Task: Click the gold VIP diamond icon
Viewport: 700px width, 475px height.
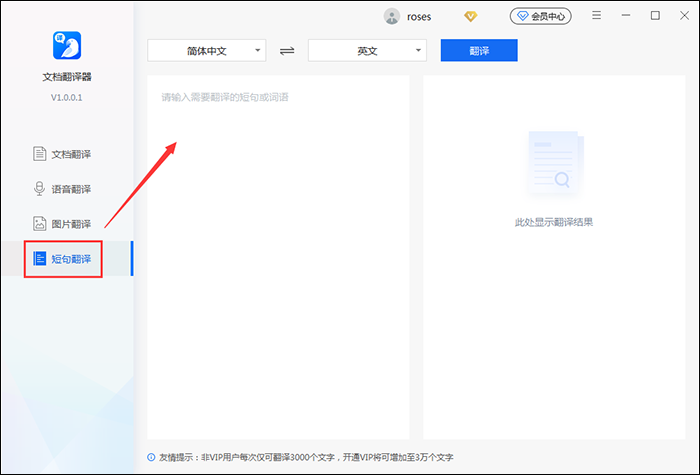Action: tap(471, 16)
